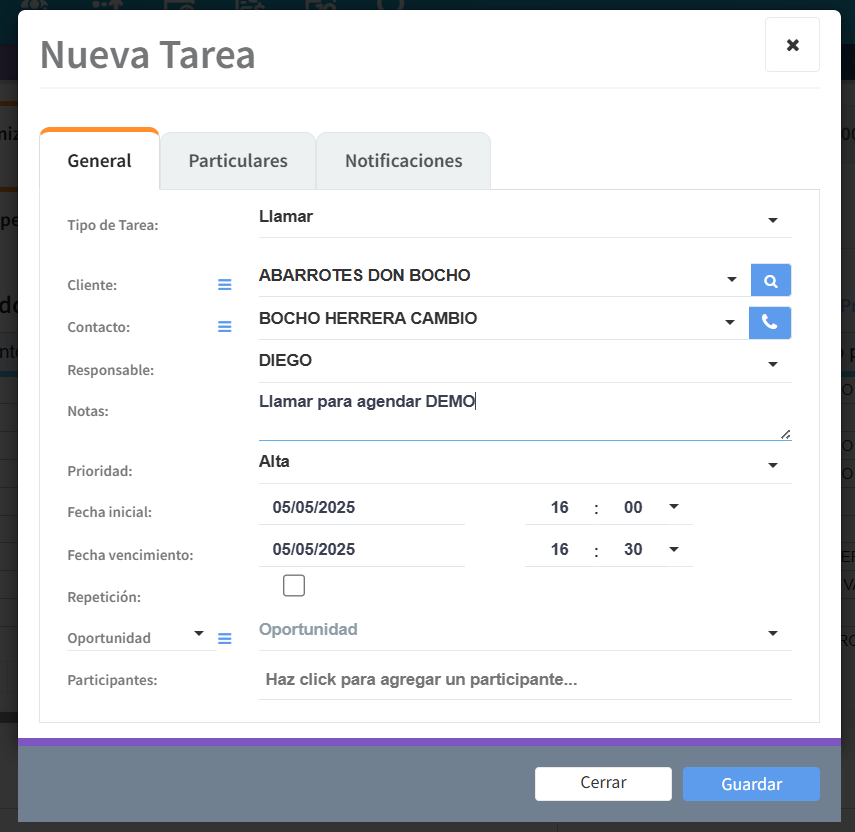Click the Cerrar button
This screenshot has width=855, height=832.
pos(603,783)
